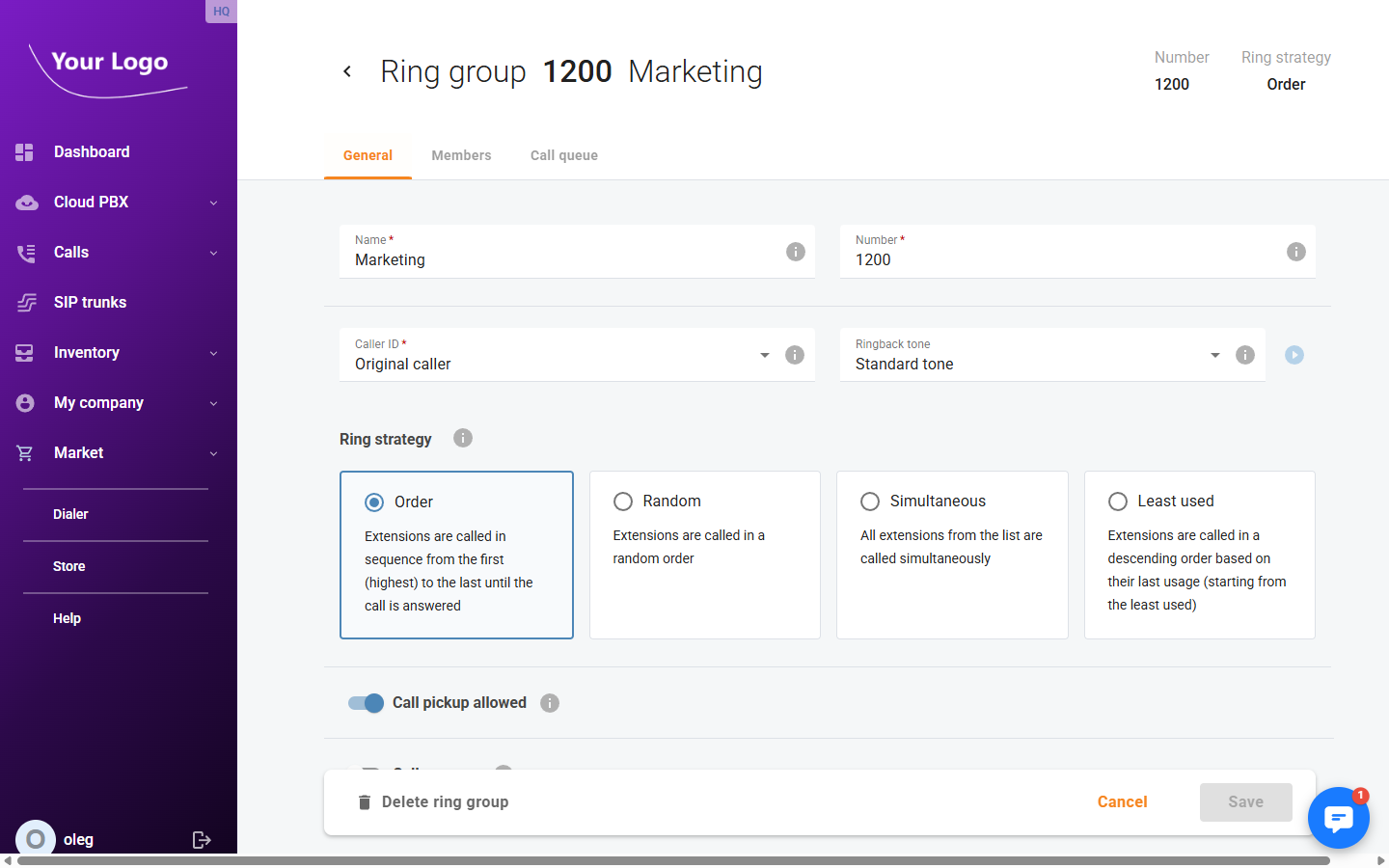1389x868 pixels.
Task: Expand the Cloud PBX menu section
Action: pyautogui.click(x=116, y=202)
